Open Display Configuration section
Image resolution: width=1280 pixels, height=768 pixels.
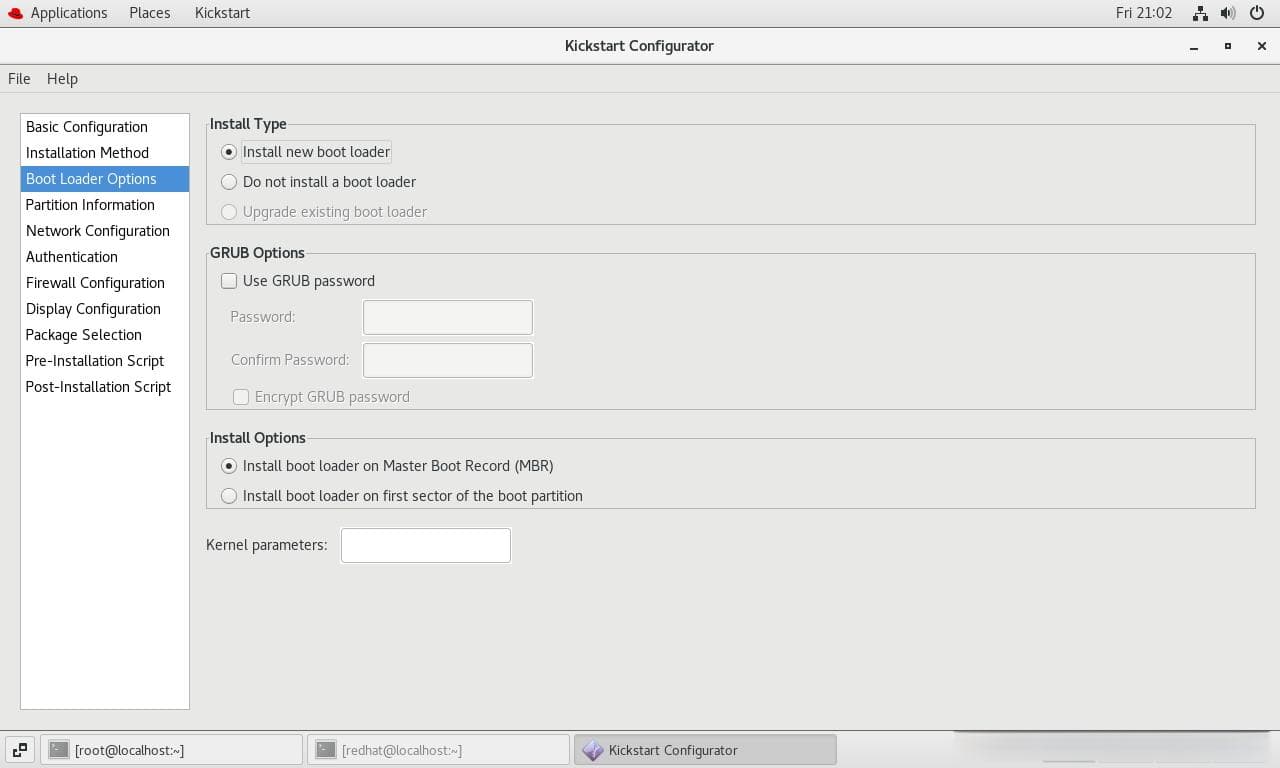pos(104,309)
